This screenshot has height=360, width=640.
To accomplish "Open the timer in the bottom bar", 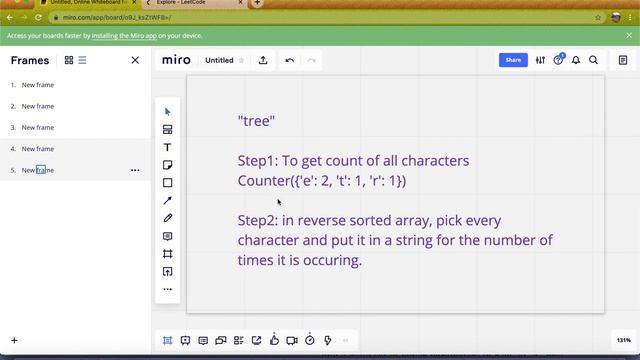I will click(310, 340).
